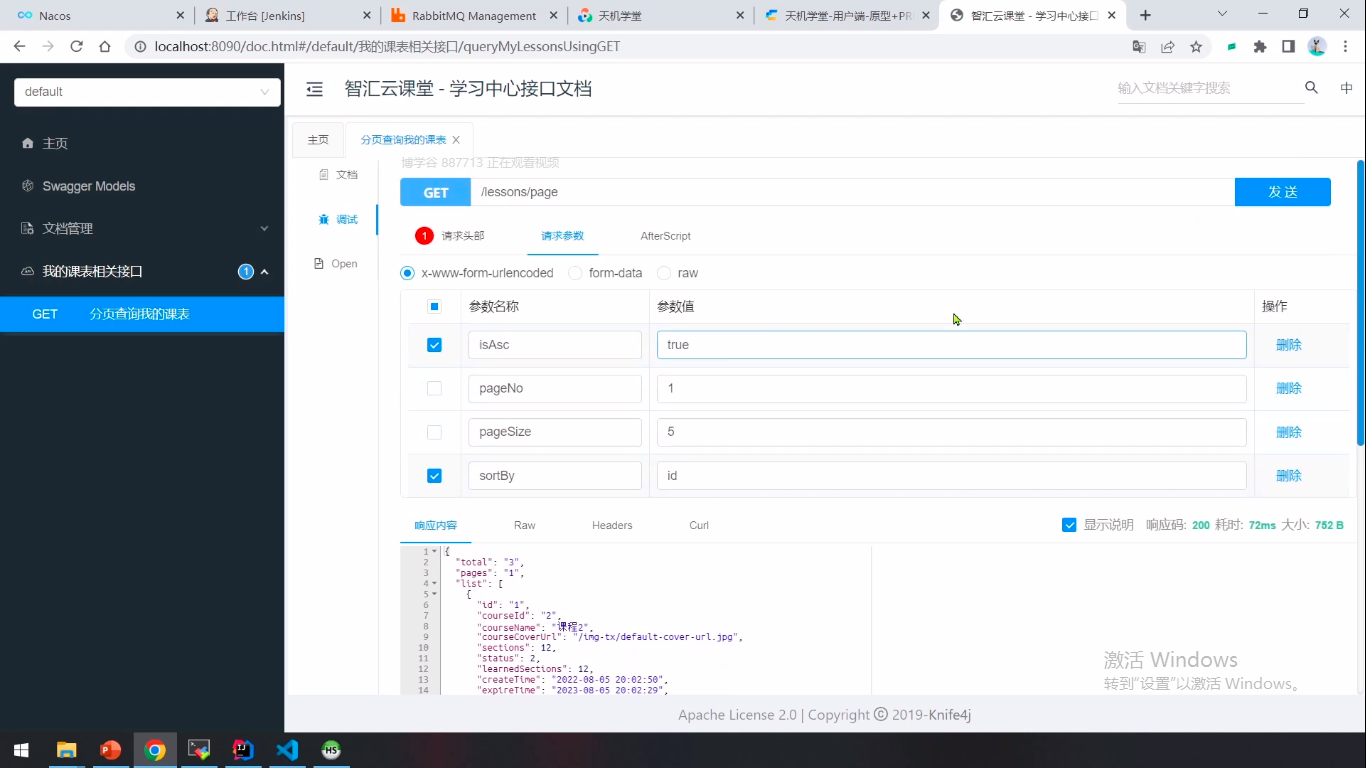Open the browser tab search chevron
This screenshot has width=1366, height=768.
coord(1222,14)
